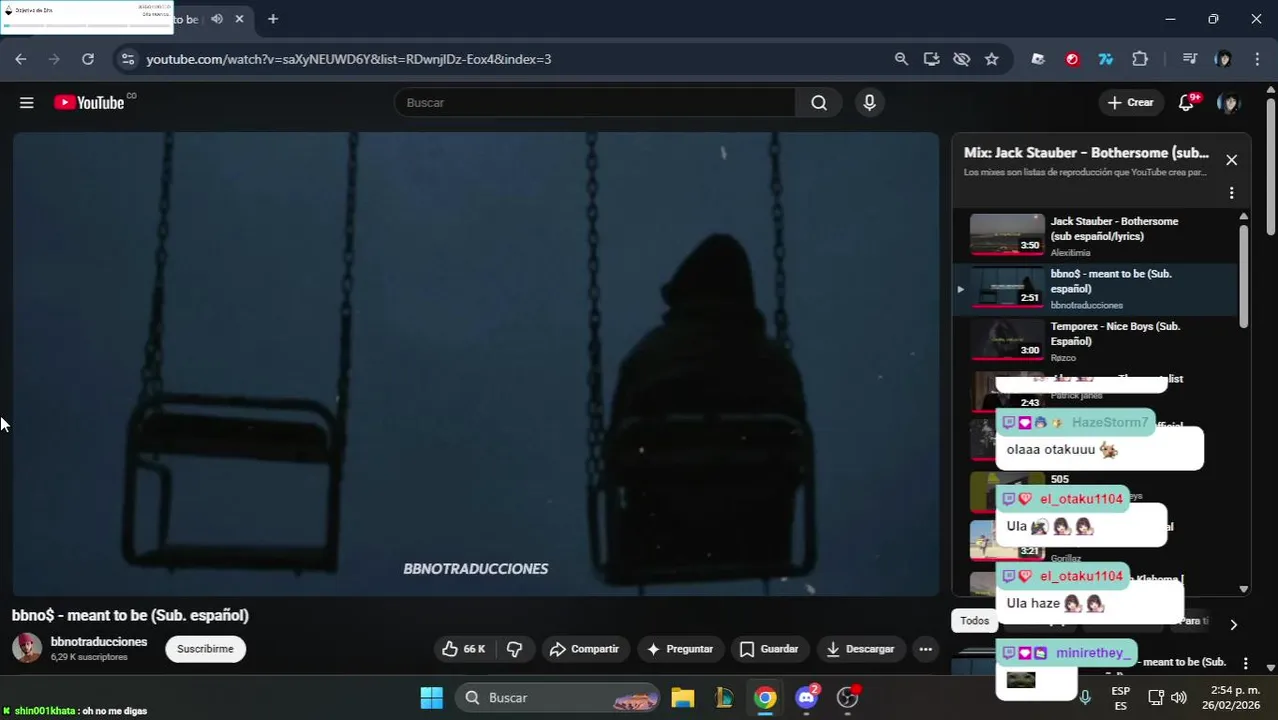The width and height of the screenshot is (1278, 720).
Task: Open the crossed-eye icon in address bar
Action: pyautogui.click(x=961, y=59)
